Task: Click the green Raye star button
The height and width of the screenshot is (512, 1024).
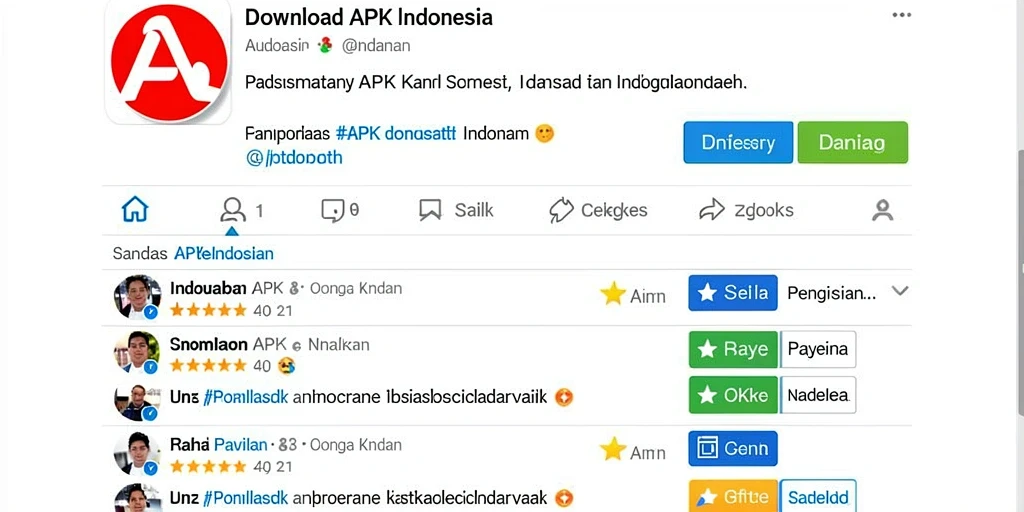Action: click(733, 349)
